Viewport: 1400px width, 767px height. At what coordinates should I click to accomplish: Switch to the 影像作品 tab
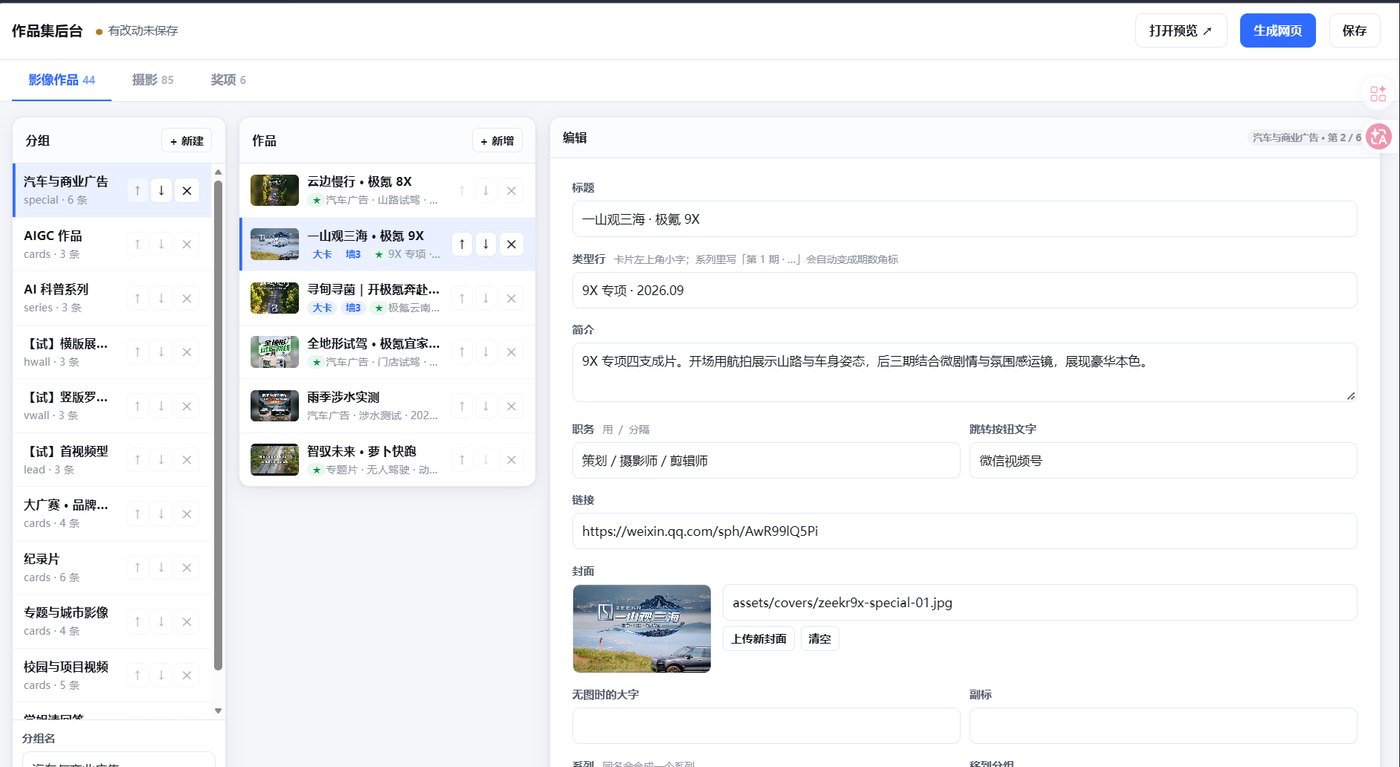pos(62,80)
